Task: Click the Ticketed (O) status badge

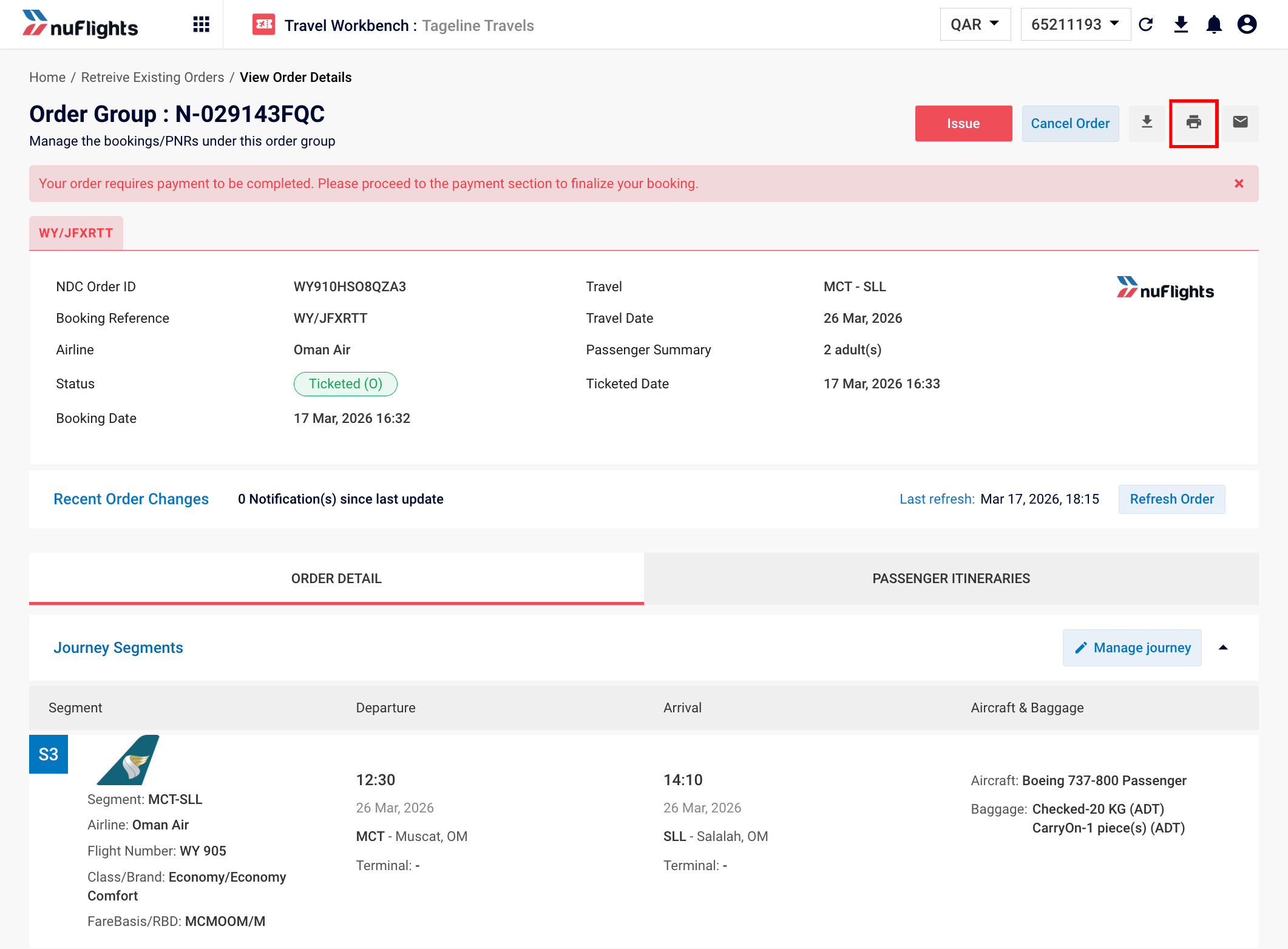Action: pyautogui.click(x=345, y=383)
